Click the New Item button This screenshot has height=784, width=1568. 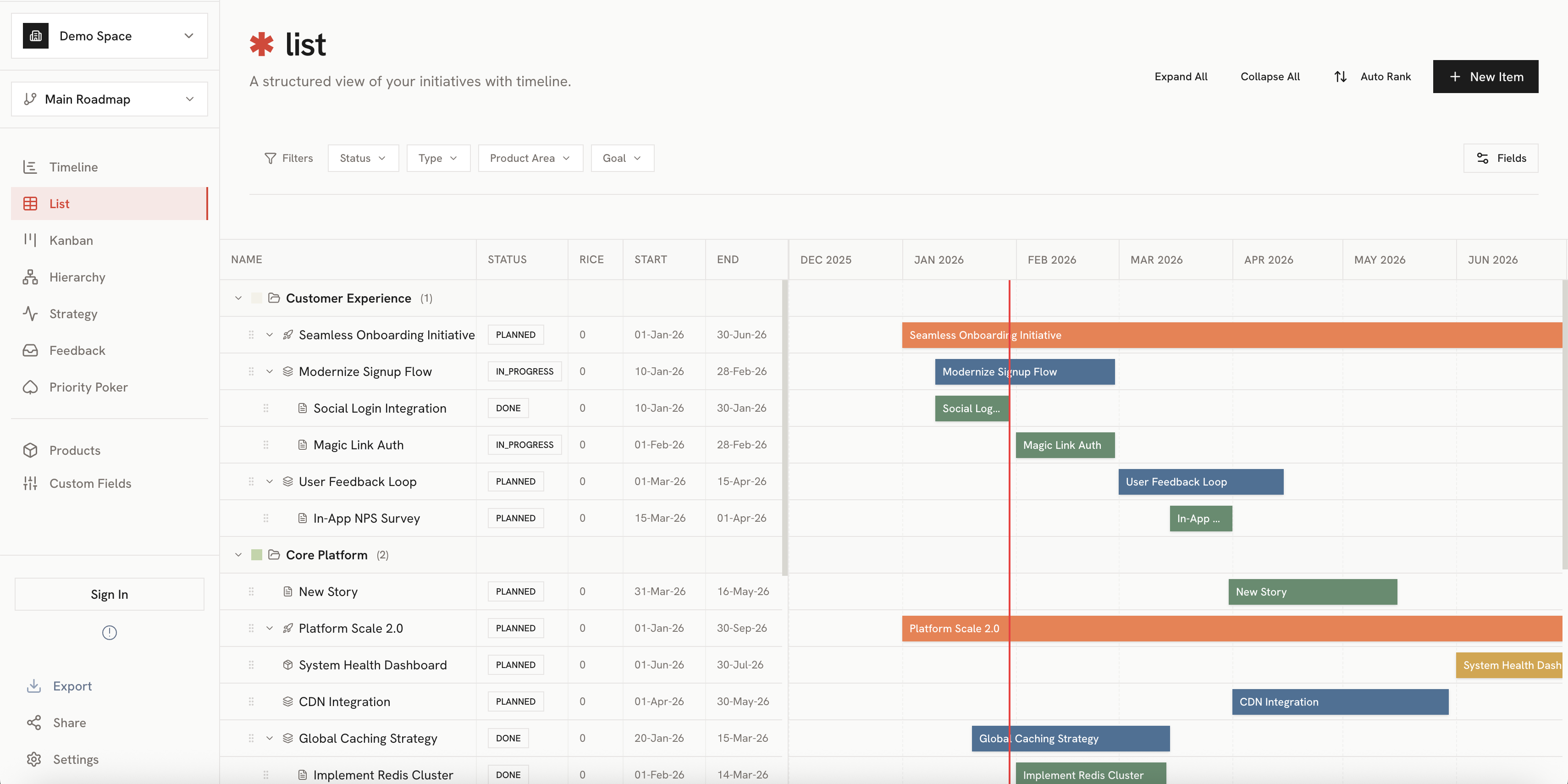pyautogui.click(x=1485, y=77)
